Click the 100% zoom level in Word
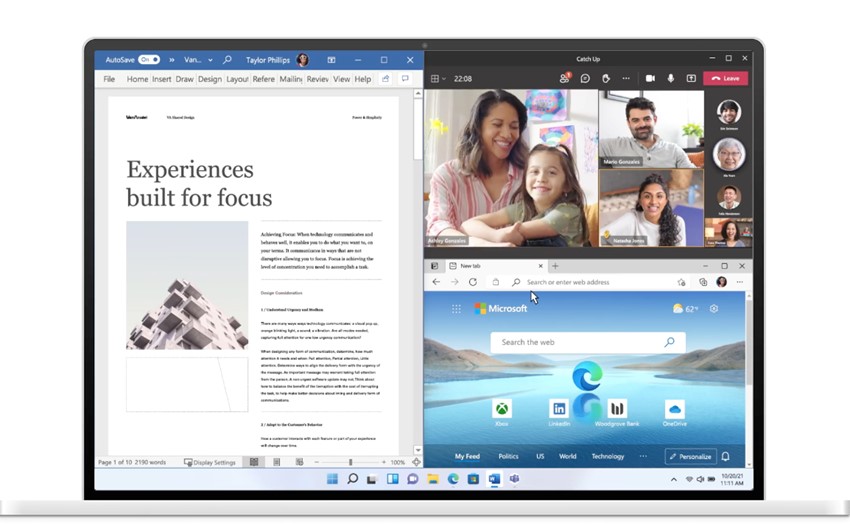 pos(397,463)
